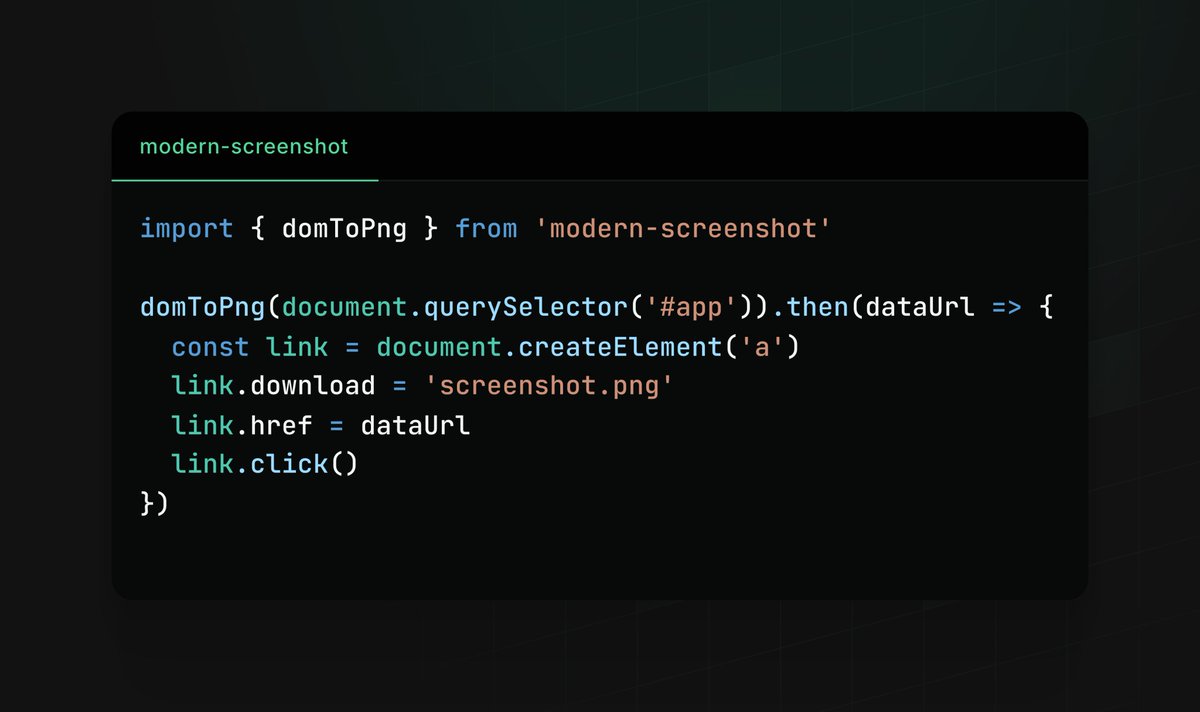Click the closing '})' on last line

click(x=155, y=503)
